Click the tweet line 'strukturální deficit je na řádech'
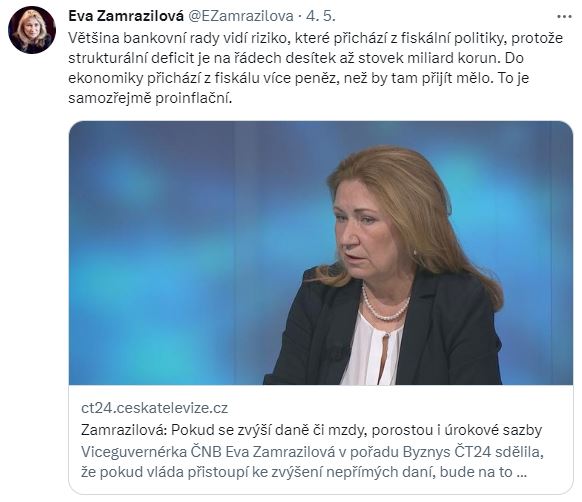This screenshot has height=502, width=582. coord(296,58)
